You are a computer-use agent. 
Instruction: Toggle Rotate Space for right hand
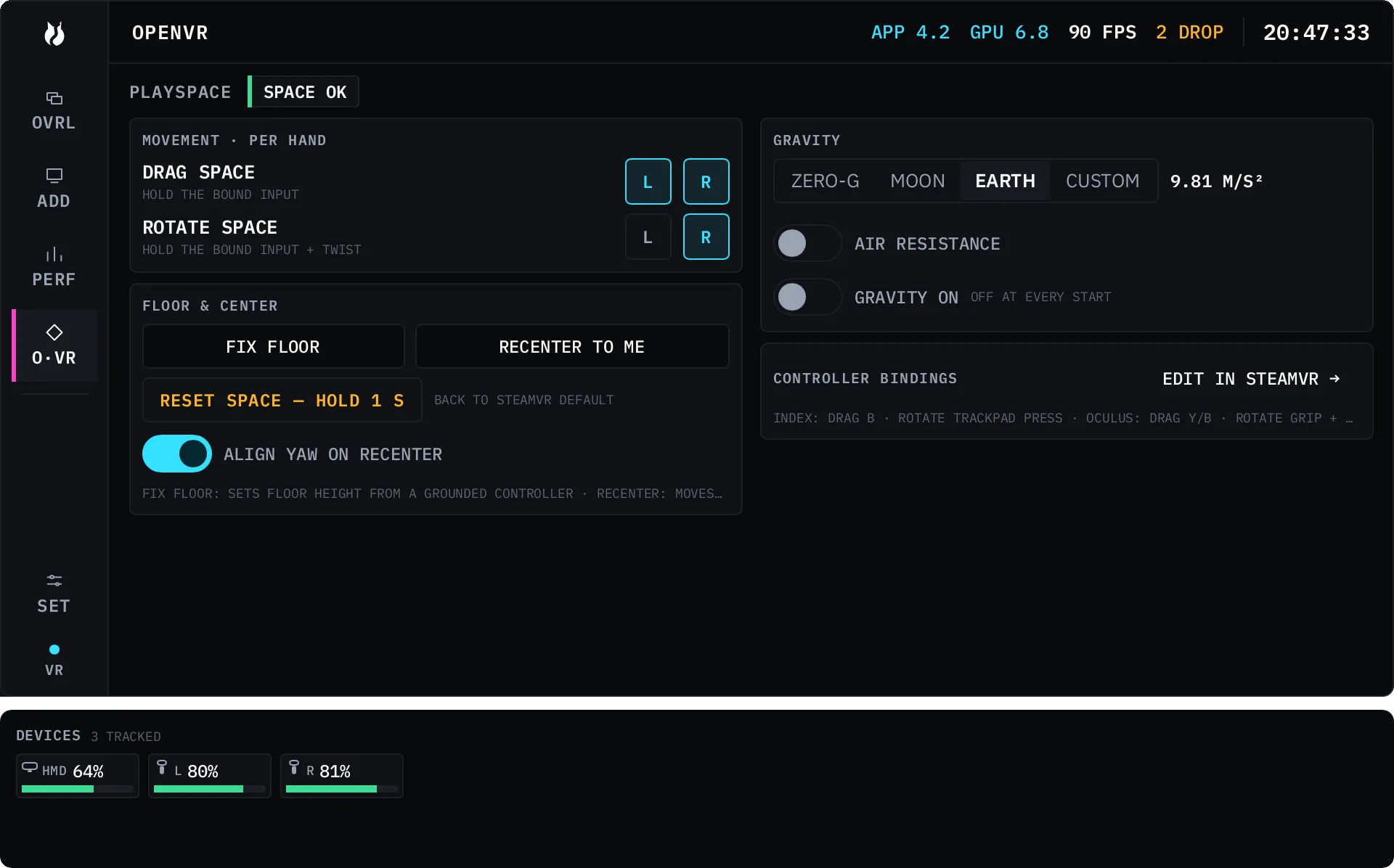[x=706, y=237]
